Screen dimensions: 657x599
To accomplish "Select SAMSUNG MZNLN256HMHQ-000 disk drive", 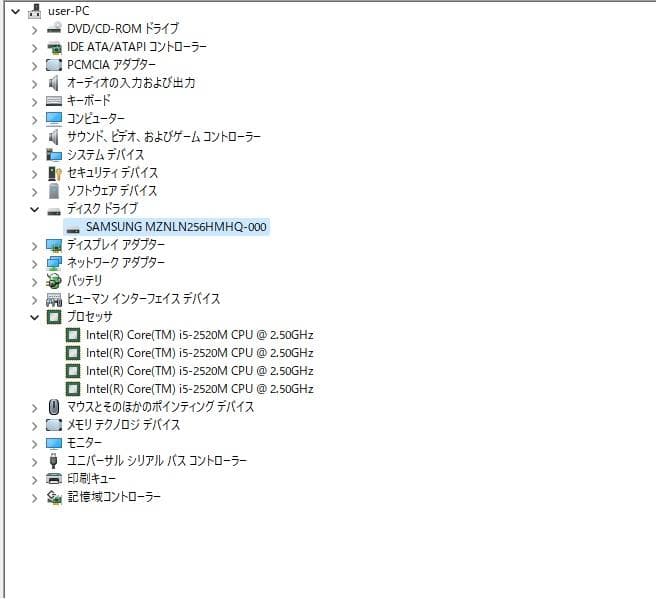I will pyautogui.click(x=176, y=227).
